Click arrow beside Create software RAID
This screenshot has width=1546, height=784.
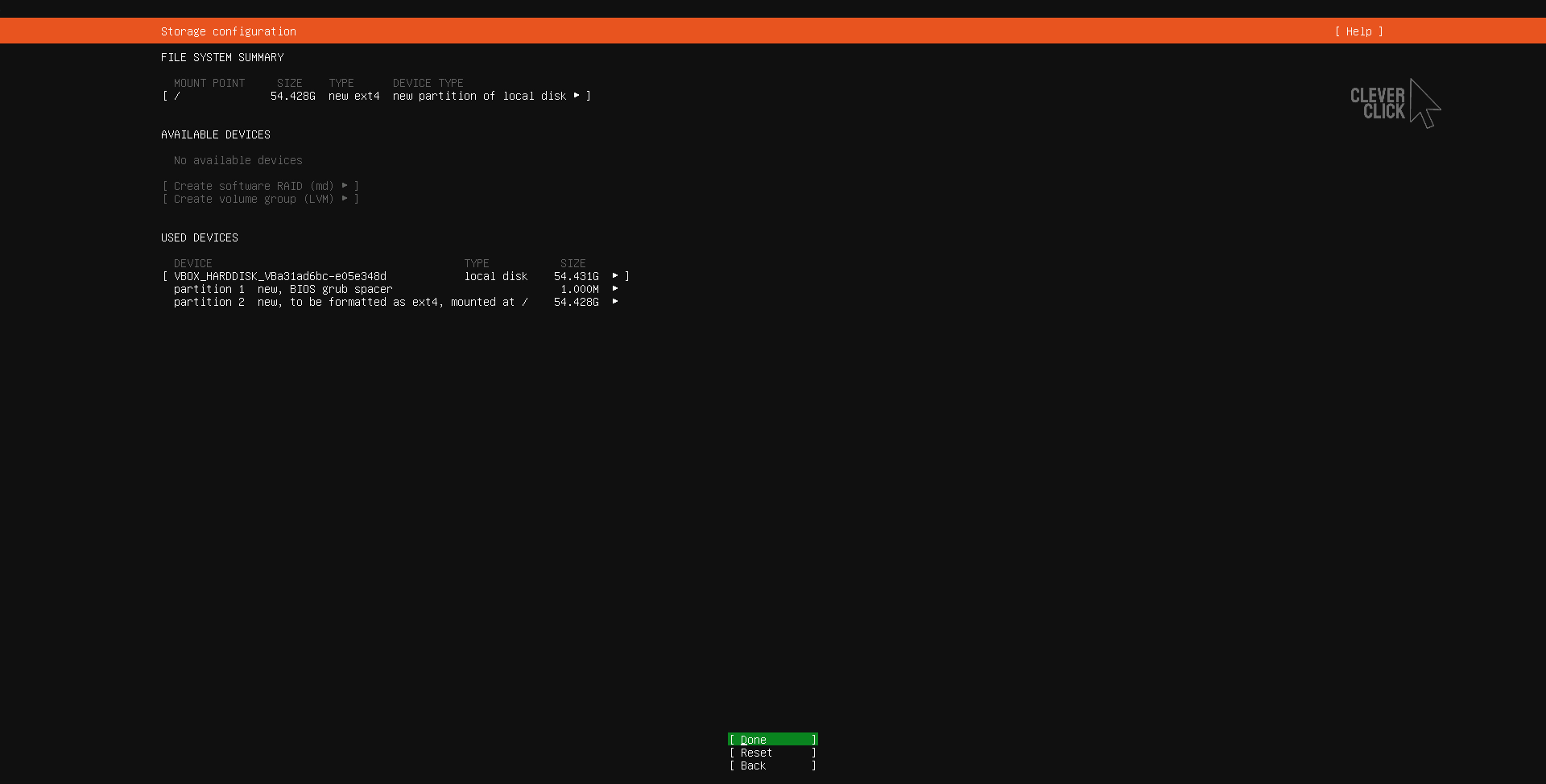pos(345,186)
